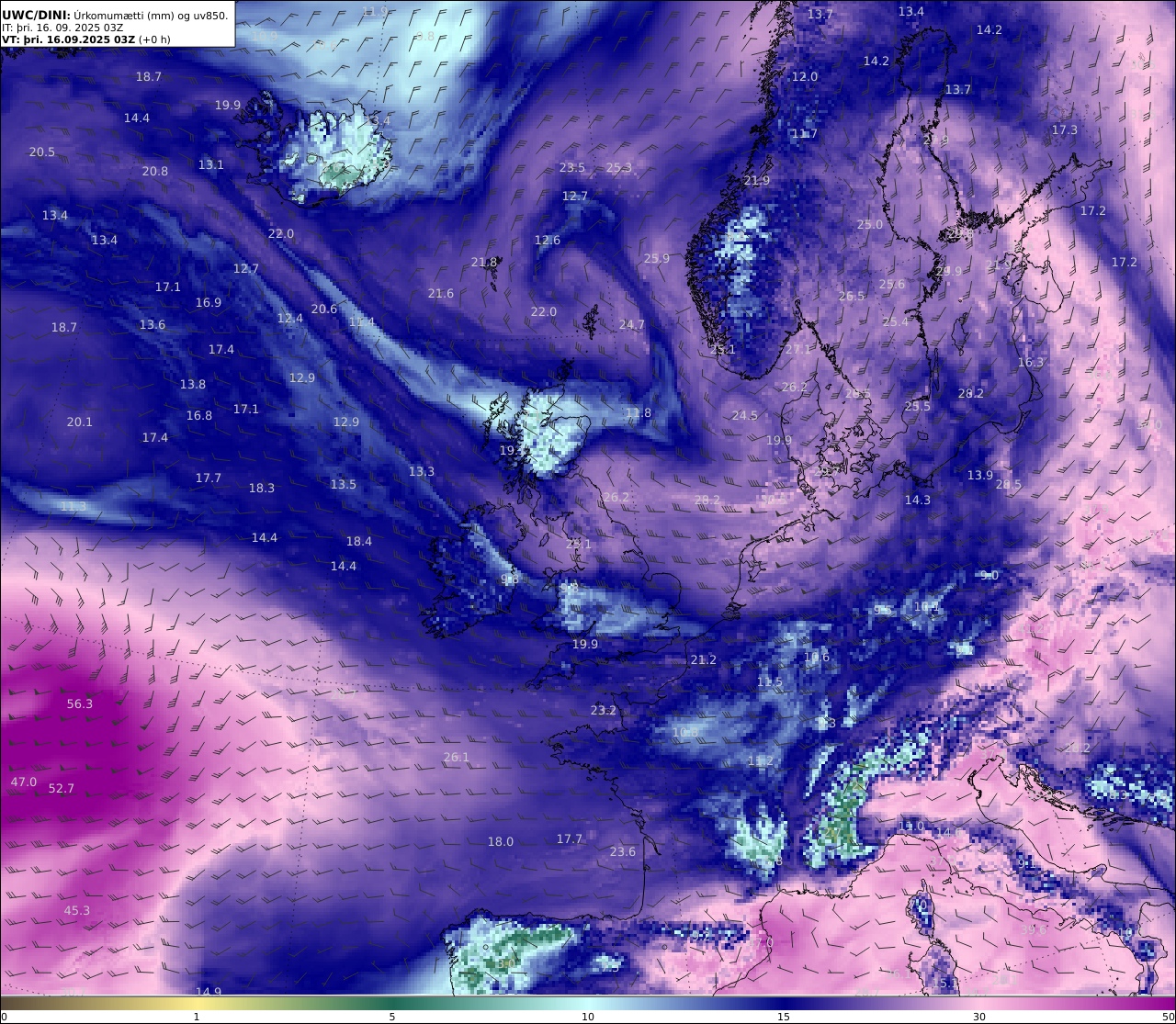Click the 13.6 value label
The height and width of the screenshot is (1024, 1176).
[x=153, y=325]
